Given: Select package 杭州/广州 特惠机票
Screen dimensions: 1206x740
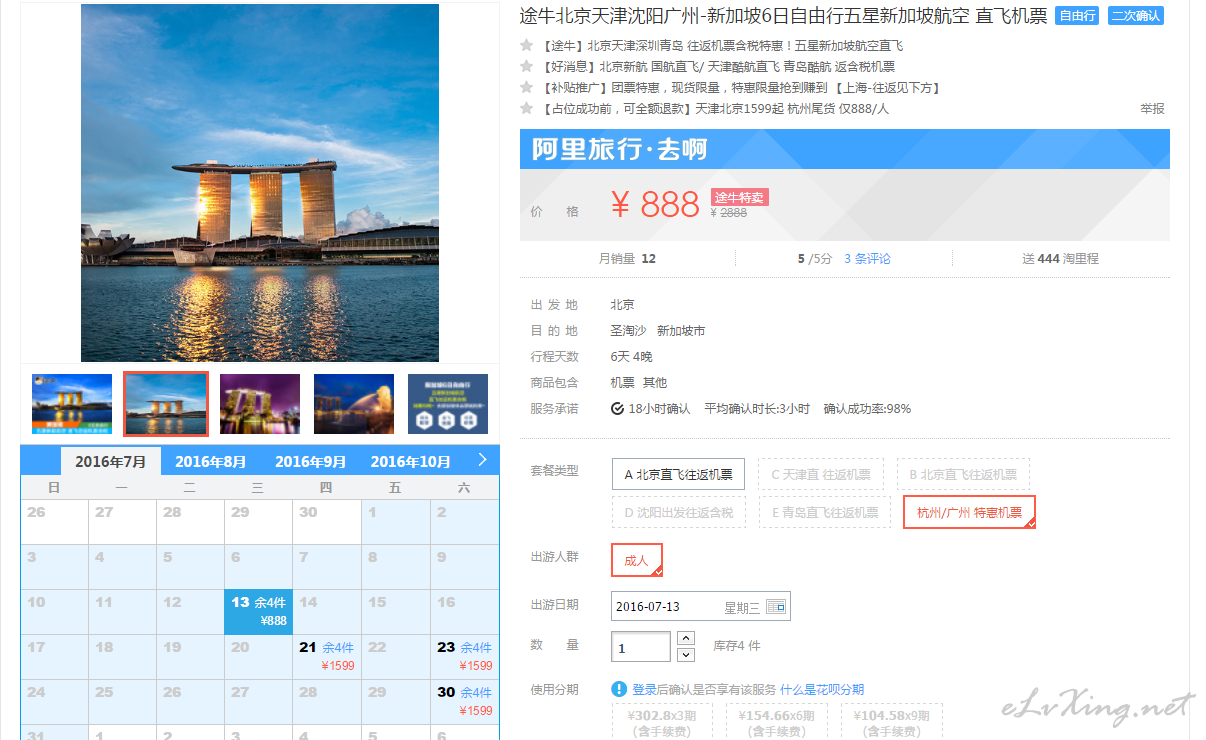Looking at the screenshot, I should [969, 512].
